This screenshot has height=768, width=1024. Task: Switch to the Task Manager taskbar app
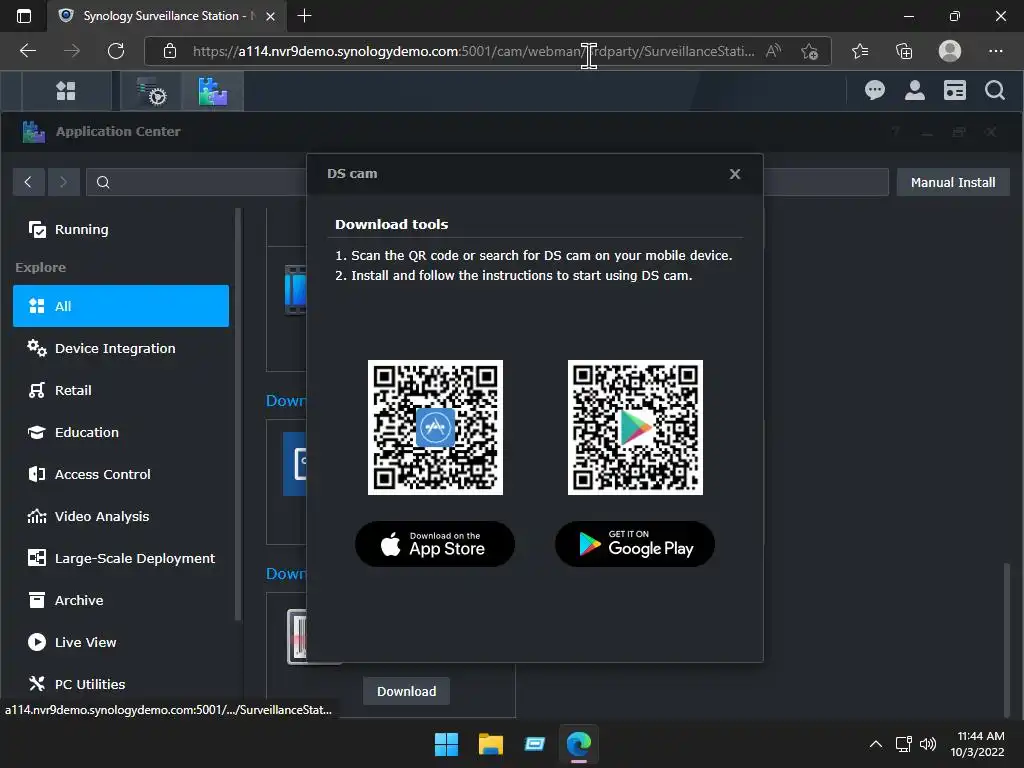click(x=152, y=91)
